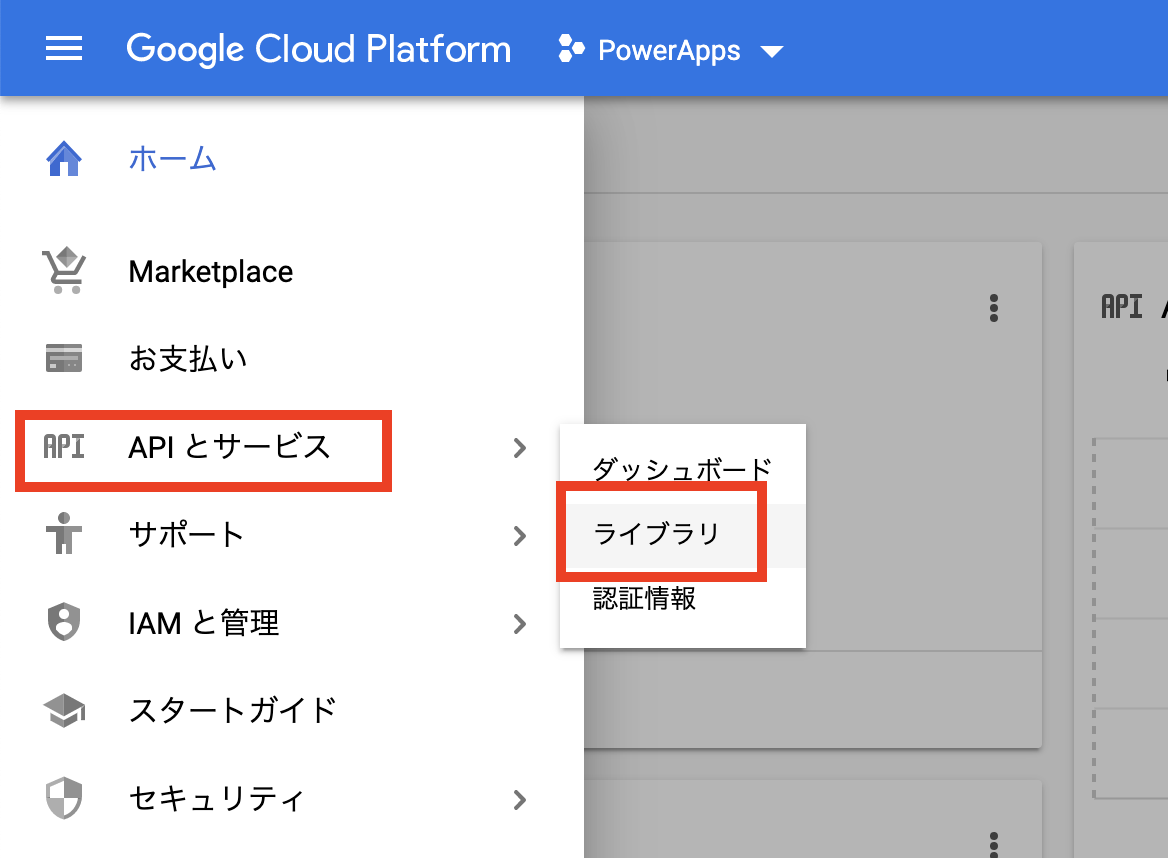This screenshot has width=1168, height=858.
Task: Click the API icon in sidebar
Action: (x=64, y=447)
